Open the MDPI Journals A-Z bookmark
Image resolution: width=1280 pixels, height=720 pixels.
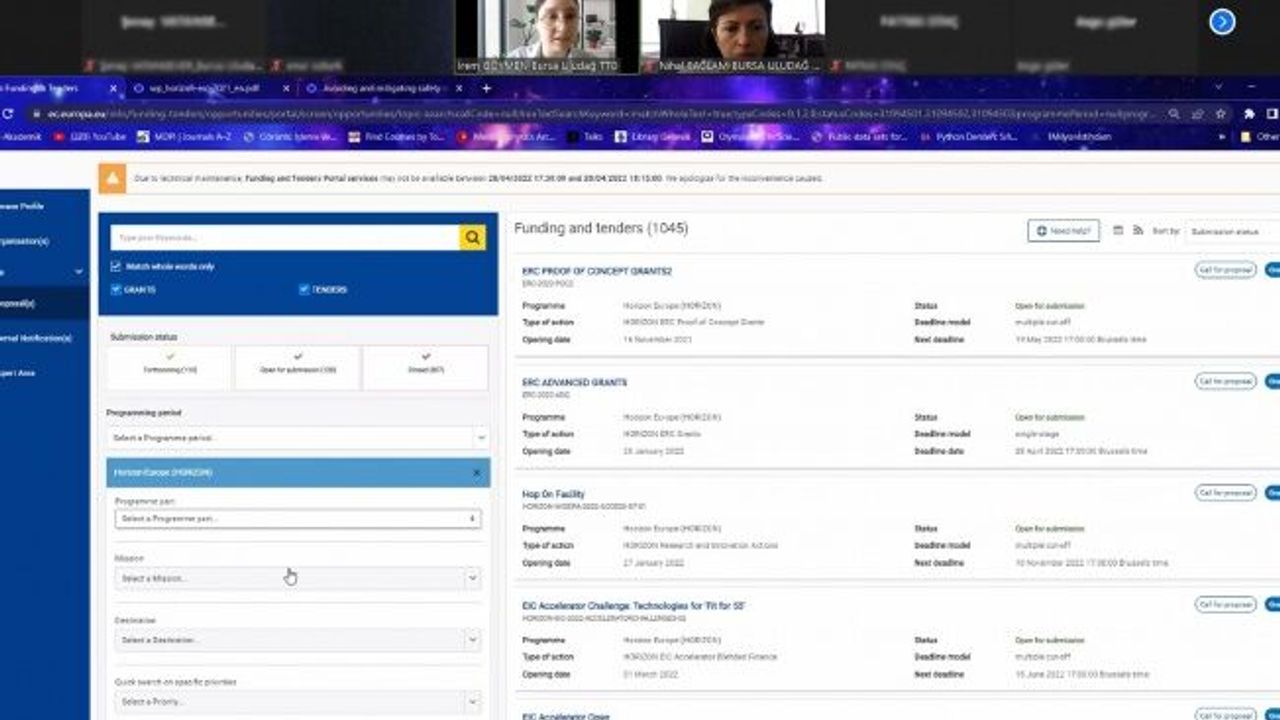click(186, 137)
